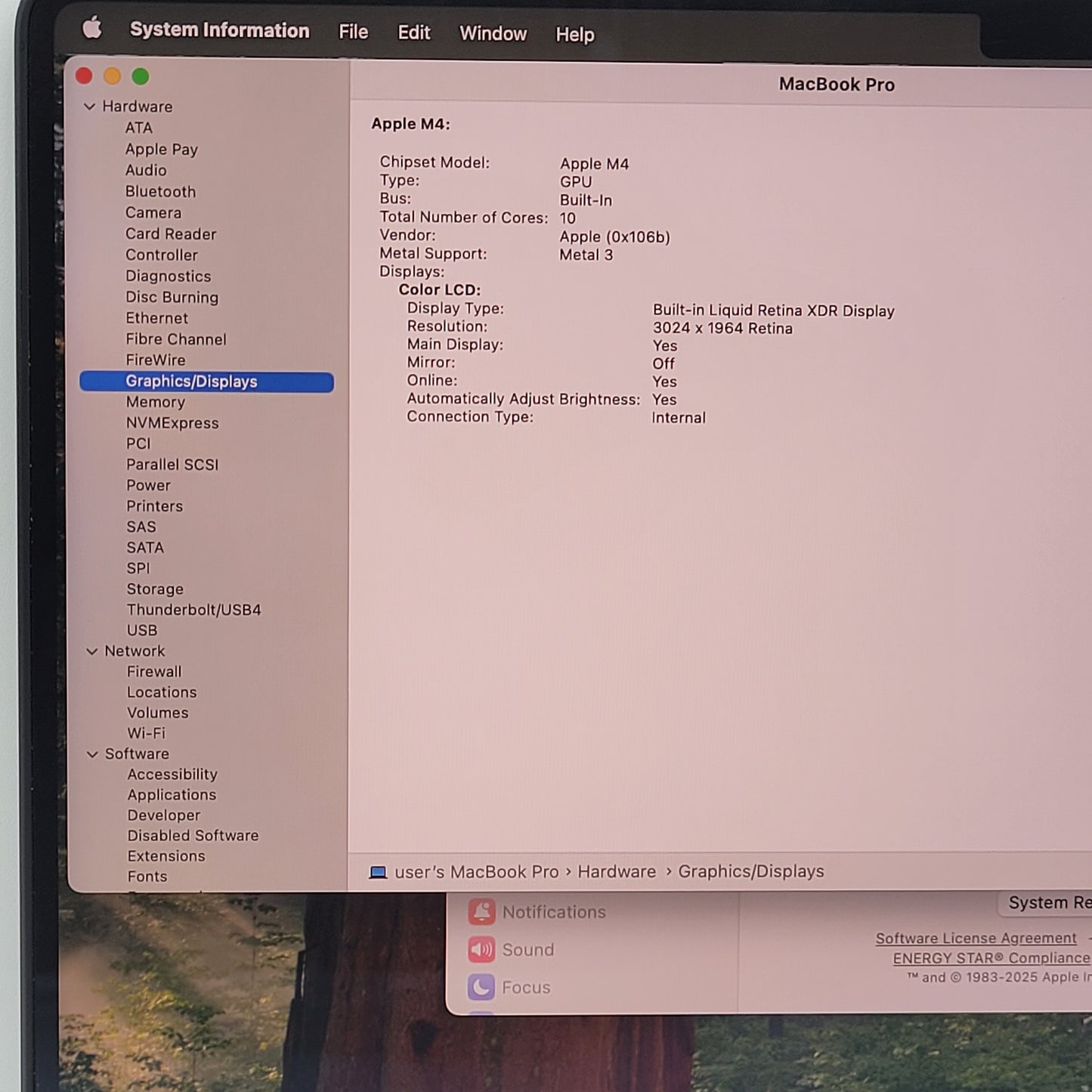Click Hardware in the path bar
Screen dimensions: 1092x1092
tap(617, 871)
